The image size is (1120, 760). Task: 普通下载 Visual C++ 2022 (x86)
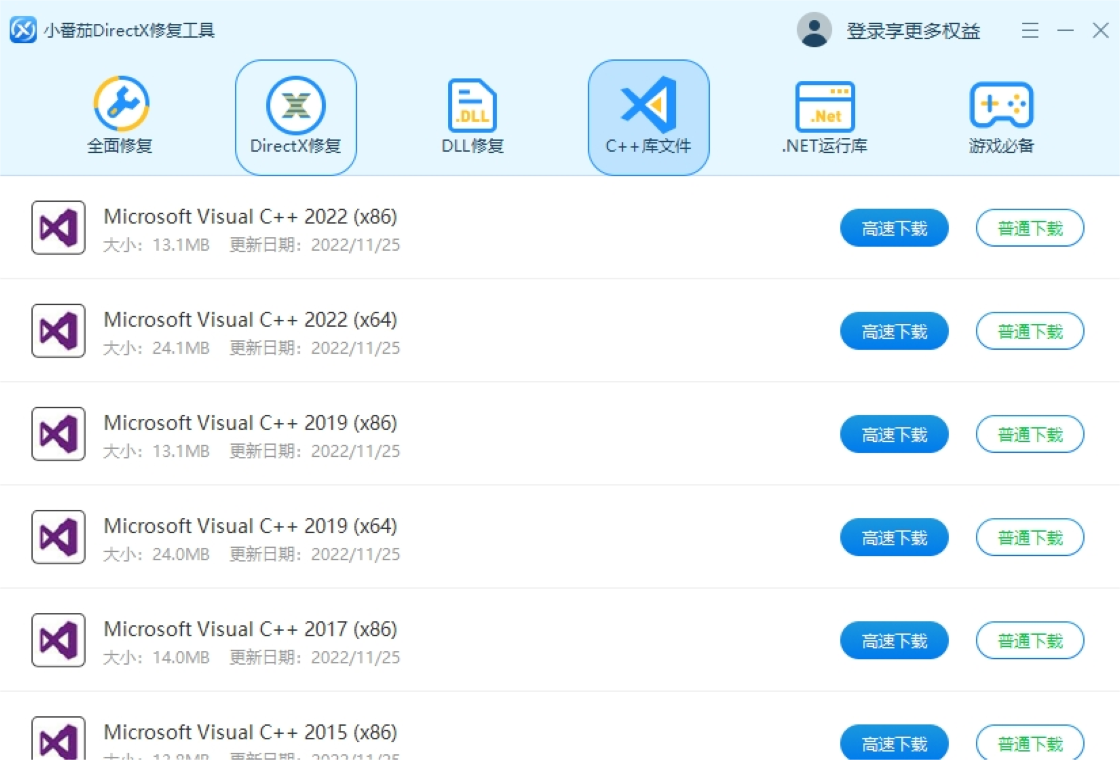coord(1030,228)
